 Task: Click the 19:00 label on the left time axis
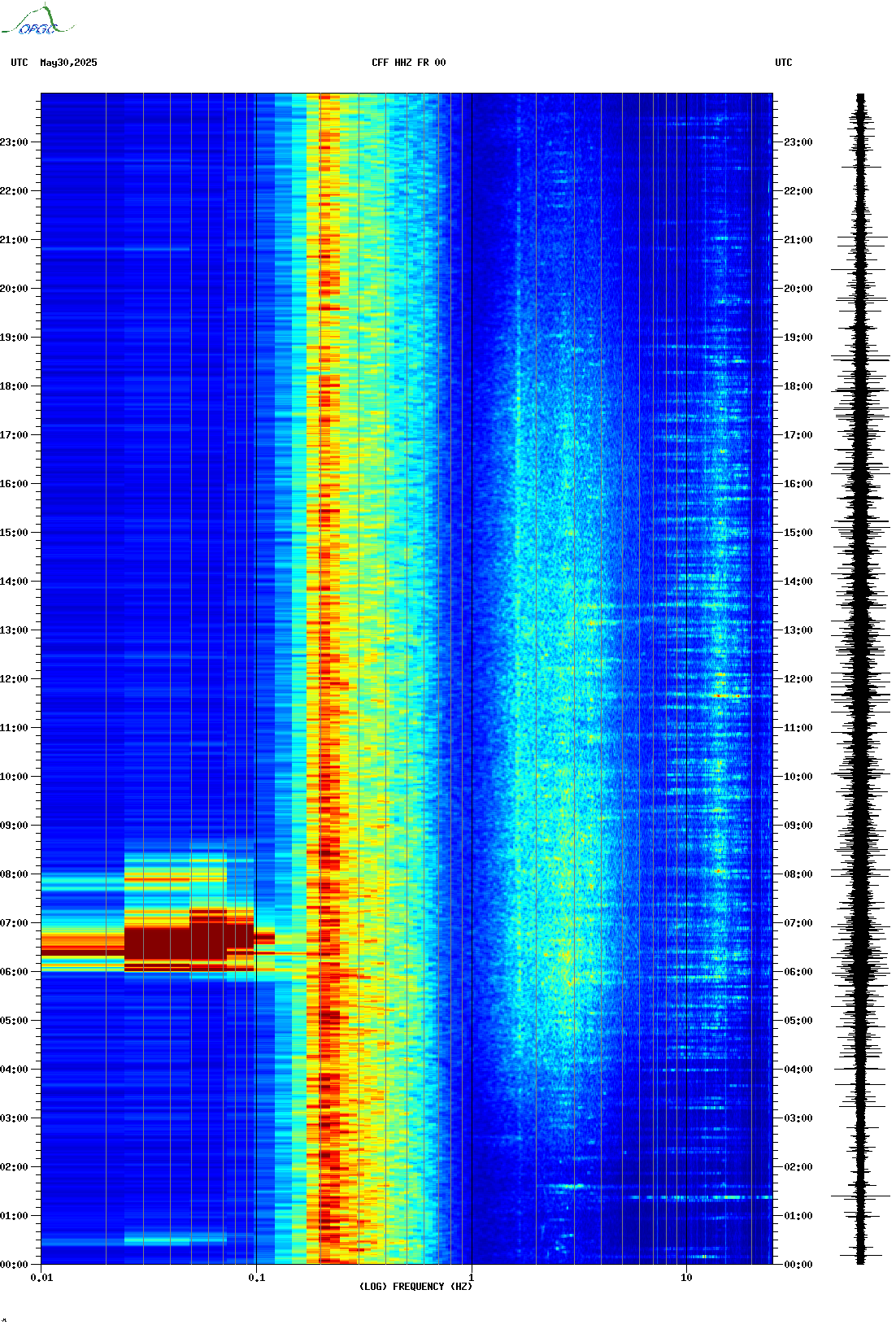14,338
